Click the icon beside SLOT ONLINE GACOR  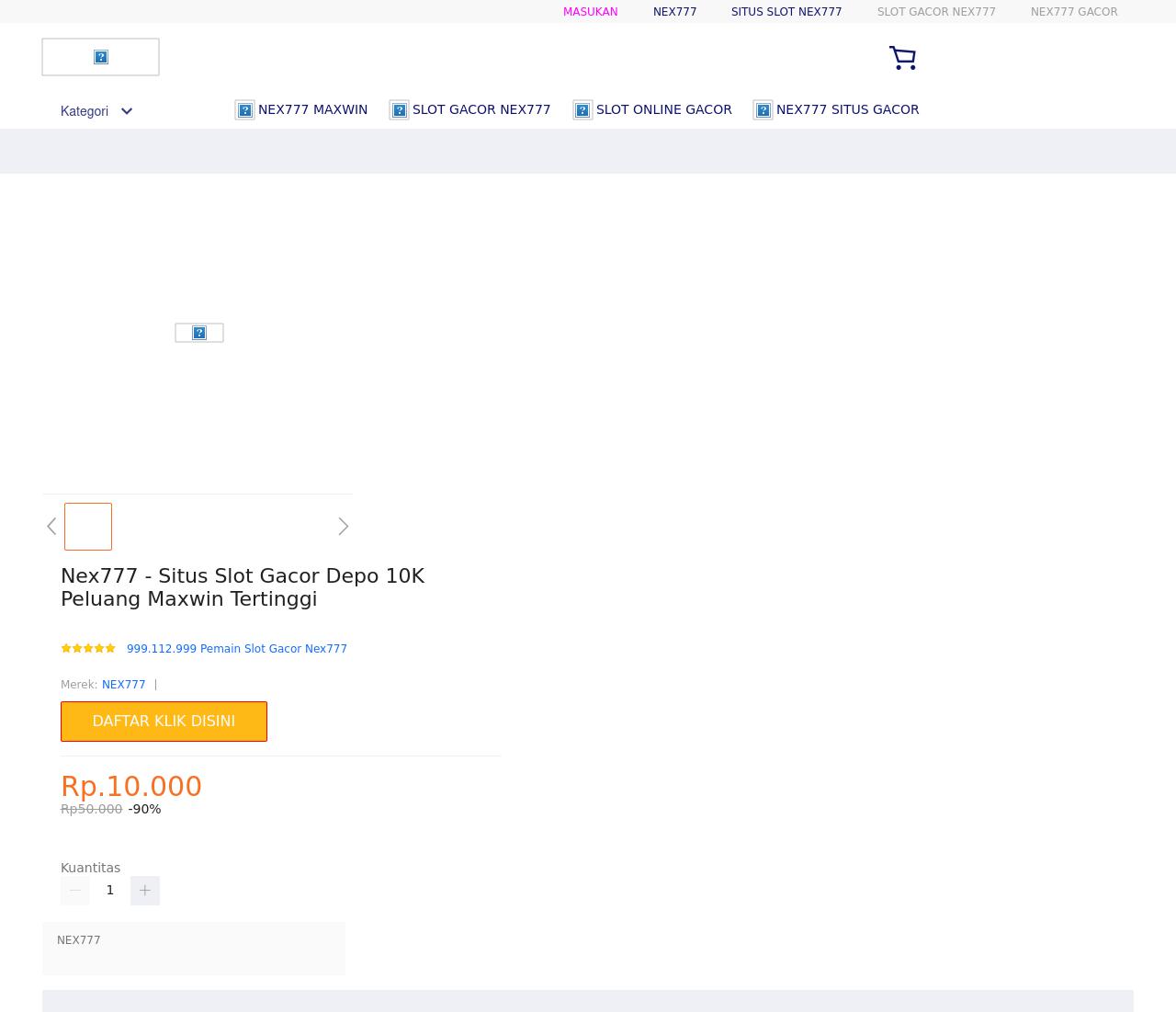pos(582,110)
